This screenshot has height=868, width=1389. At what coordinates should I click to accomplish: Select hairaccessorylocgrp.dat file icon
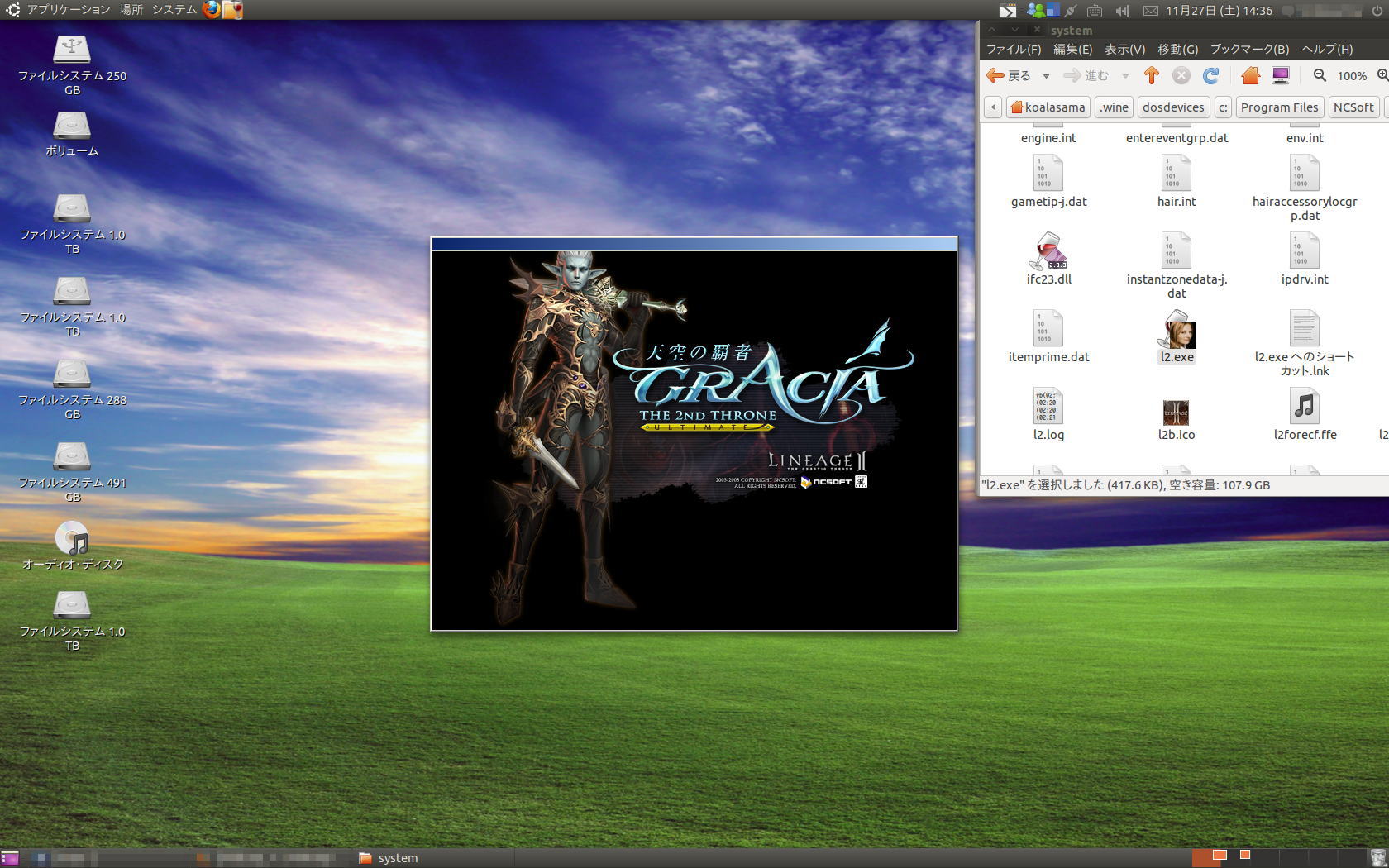(1305, 174)
